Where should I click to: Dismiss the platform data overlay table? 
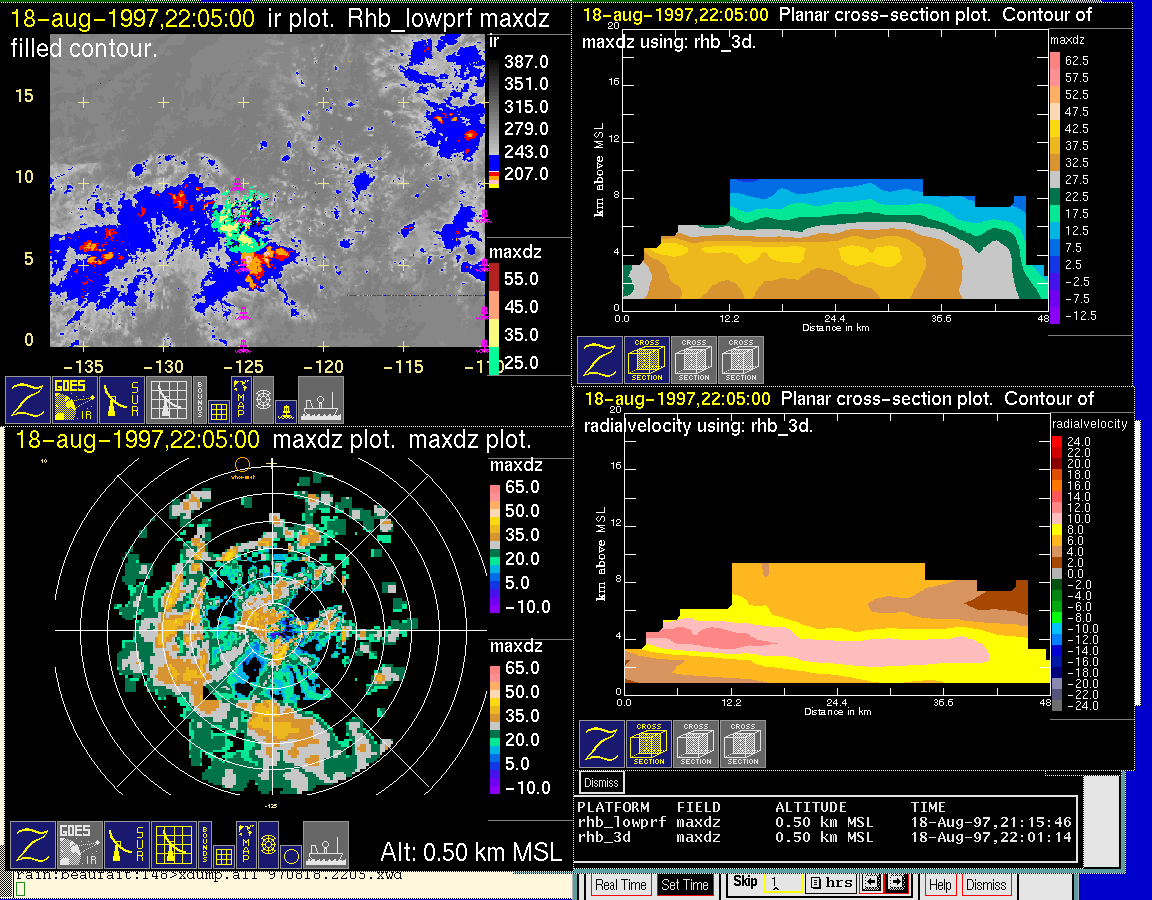point(602,782)
